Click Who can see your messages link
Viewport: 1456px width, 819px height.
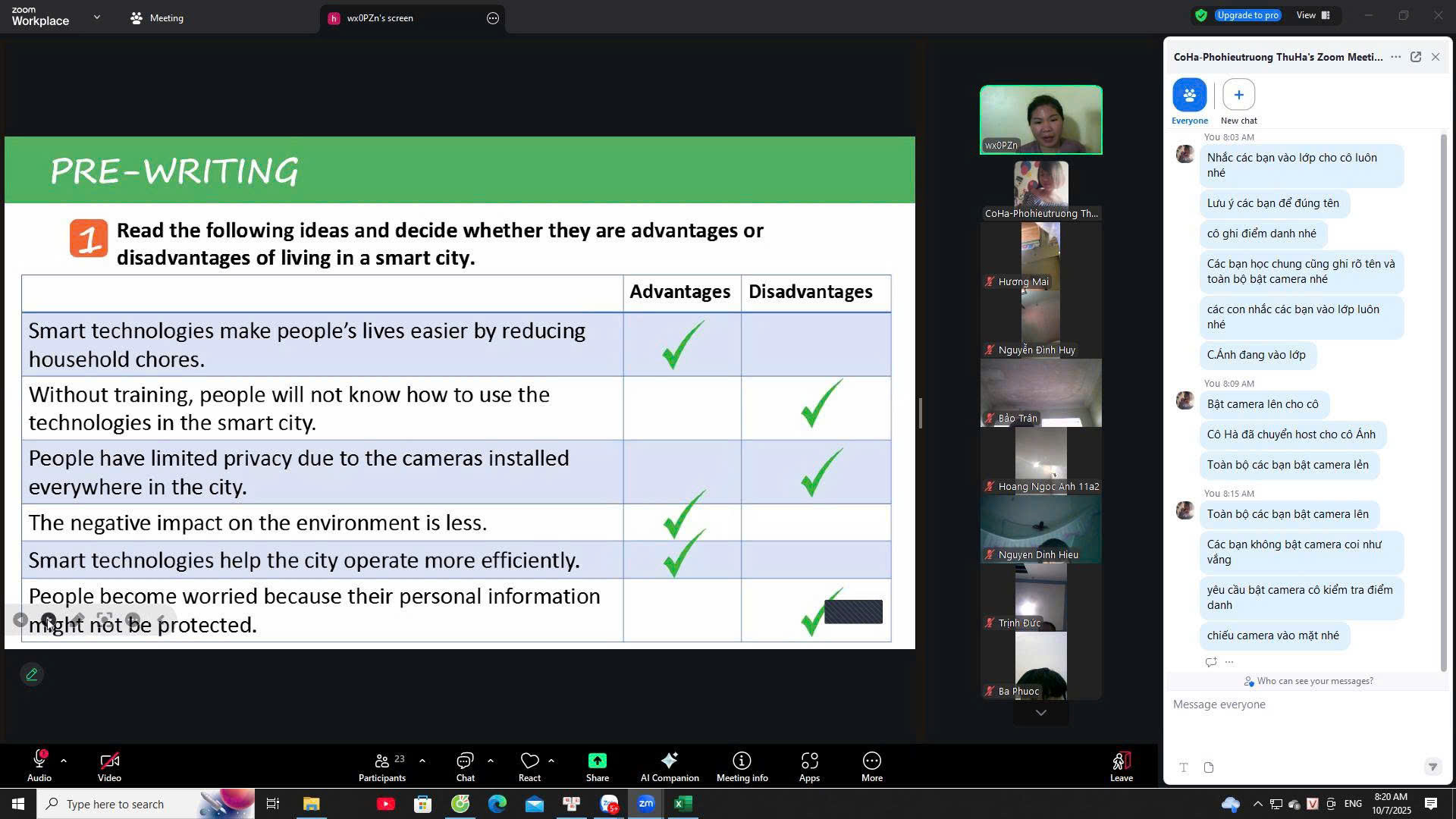point(1314,681)
